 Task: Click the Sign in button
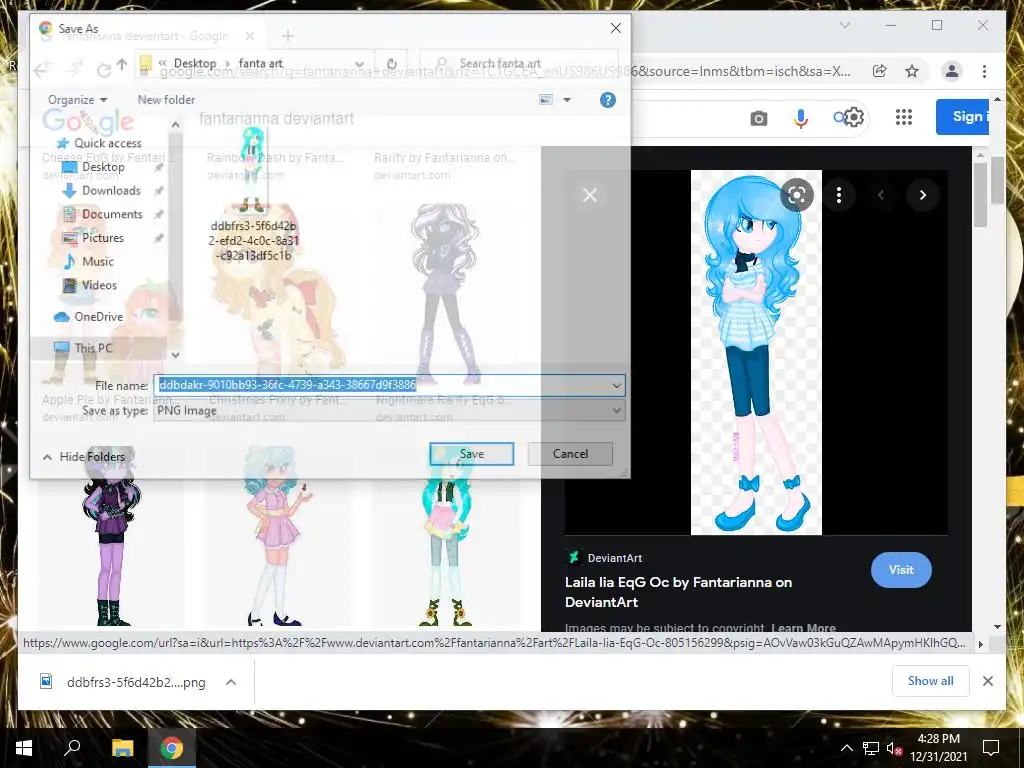963,117
